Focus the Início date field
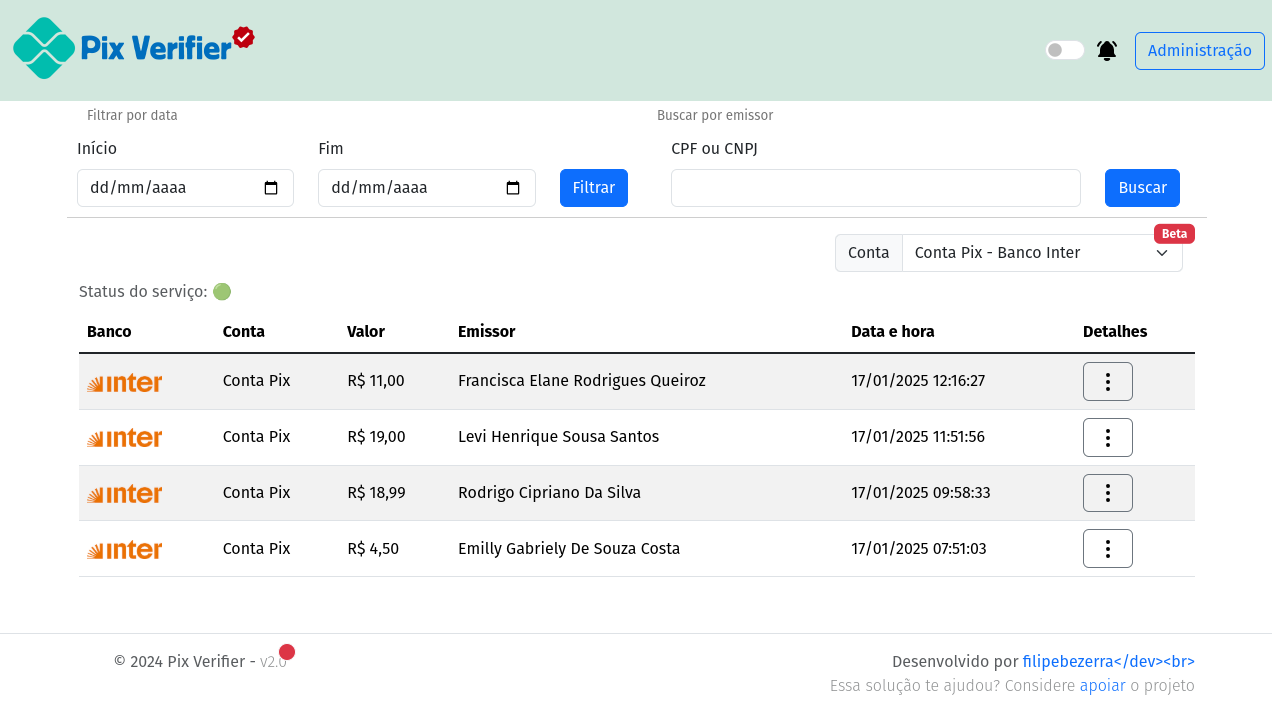Viewport: 1272px width, 722px height. tap(185, 188)
